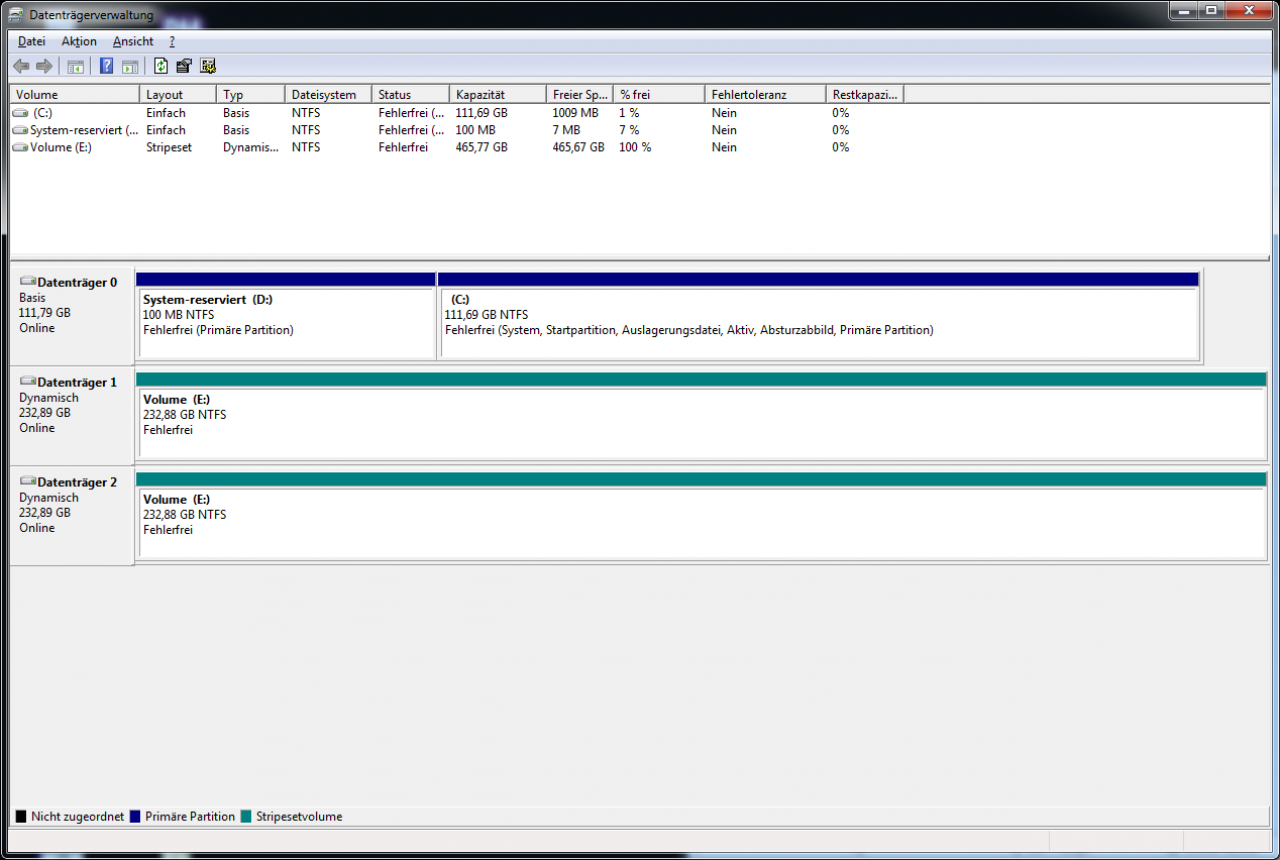Click the Datenträgerverwaltung title bar icon

(15, 14)
